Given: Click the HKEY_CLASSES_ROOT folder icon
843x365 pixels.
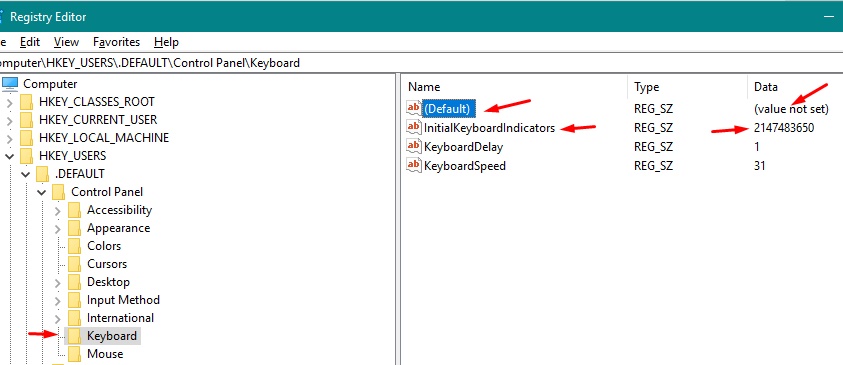Looking at the screenshot, I should 26,102.
